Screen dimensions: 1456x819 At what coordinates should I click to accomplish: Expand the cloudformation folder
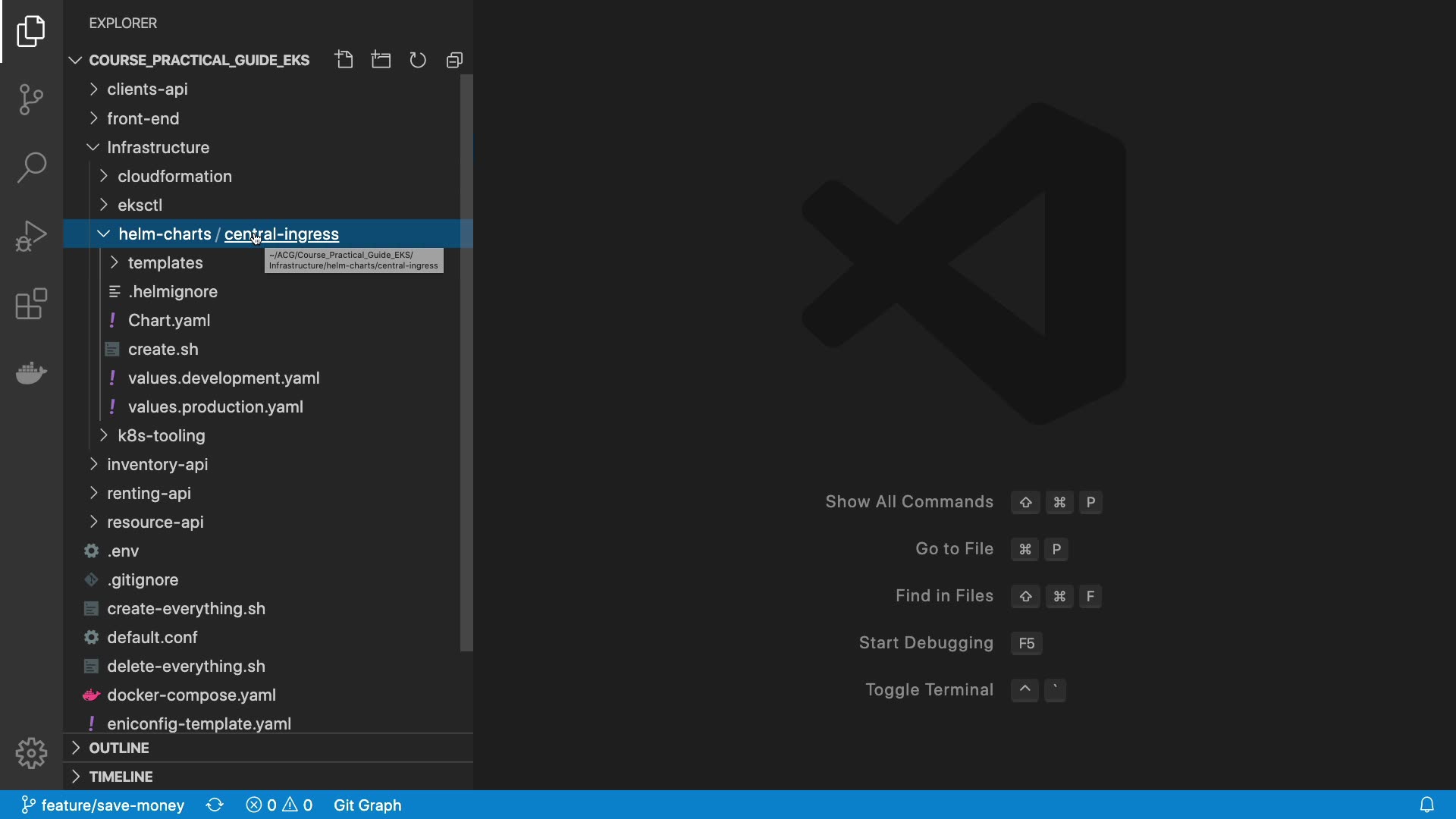tap(174, 176)
